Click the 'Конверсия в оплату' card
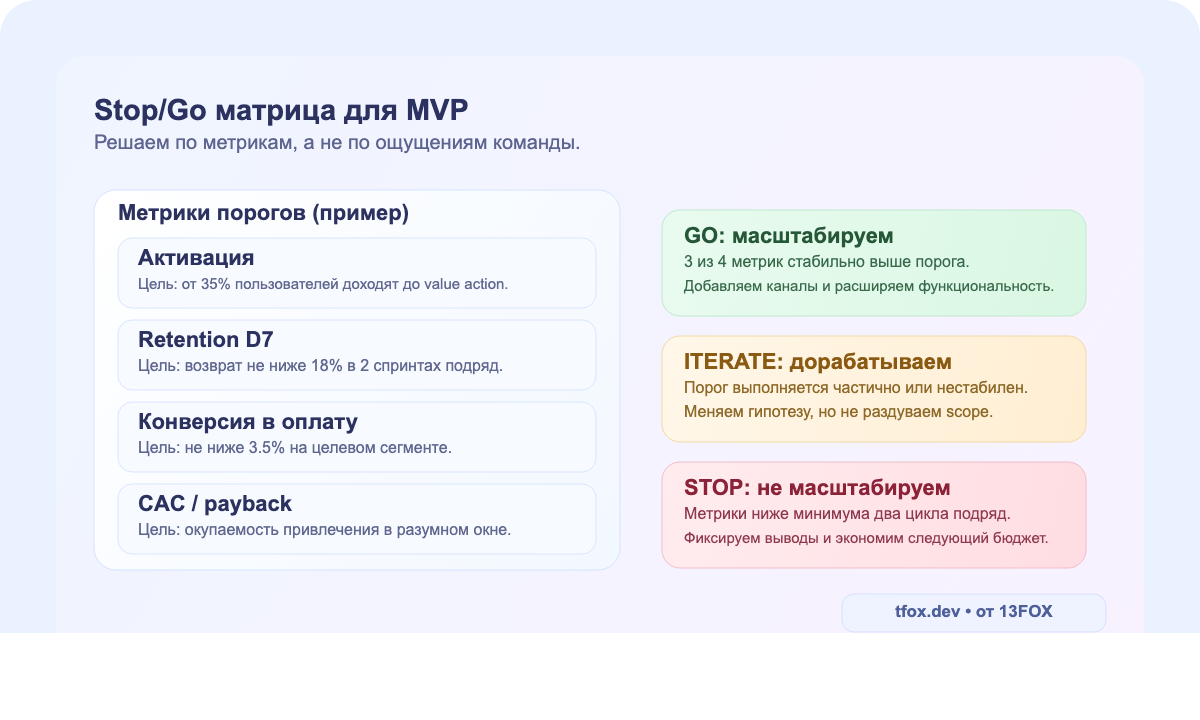 click(x=358, y=436)
